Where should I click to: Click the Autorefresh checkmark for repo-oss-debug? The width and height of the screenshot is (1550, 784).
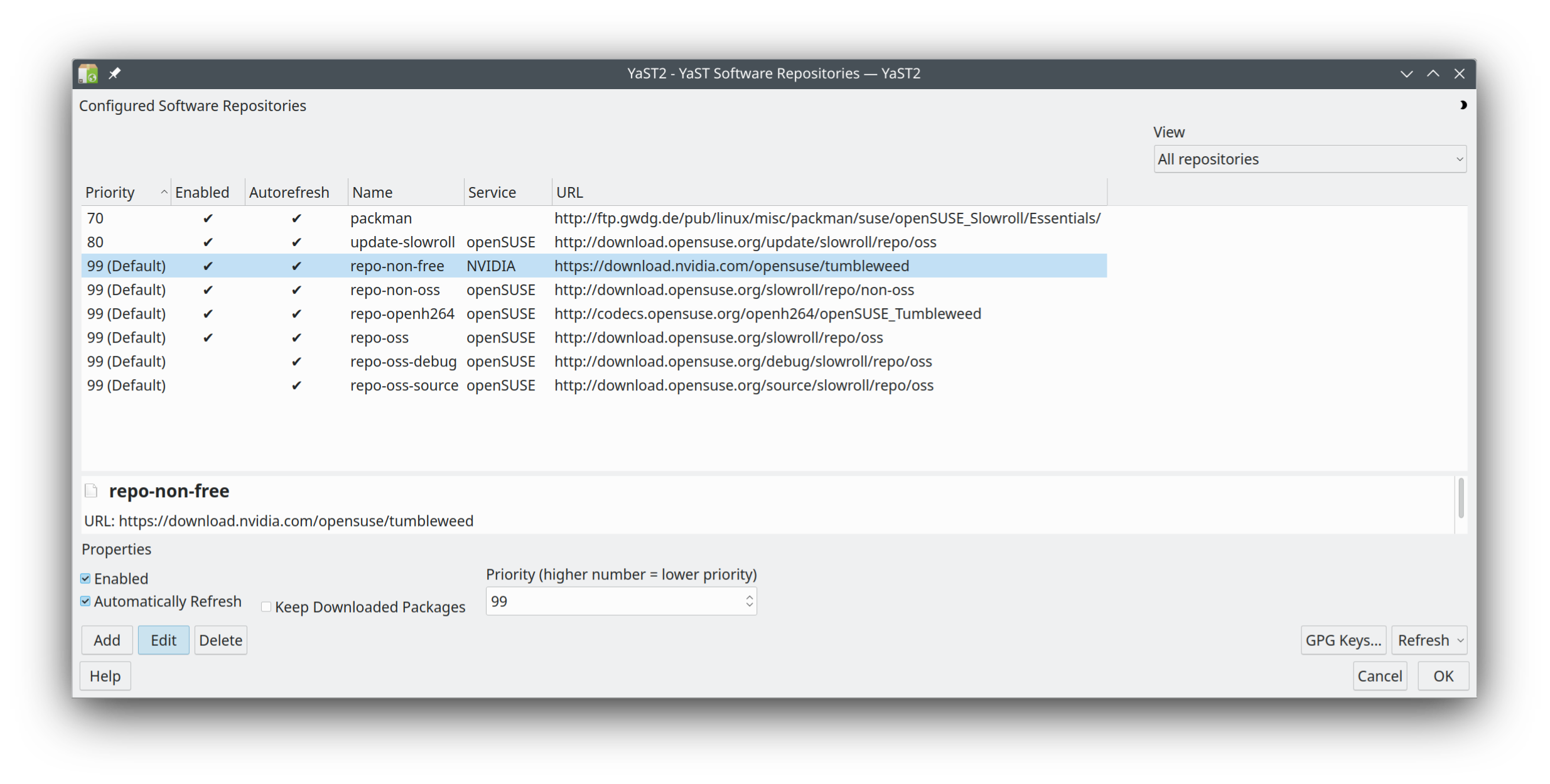pos(296,362)
